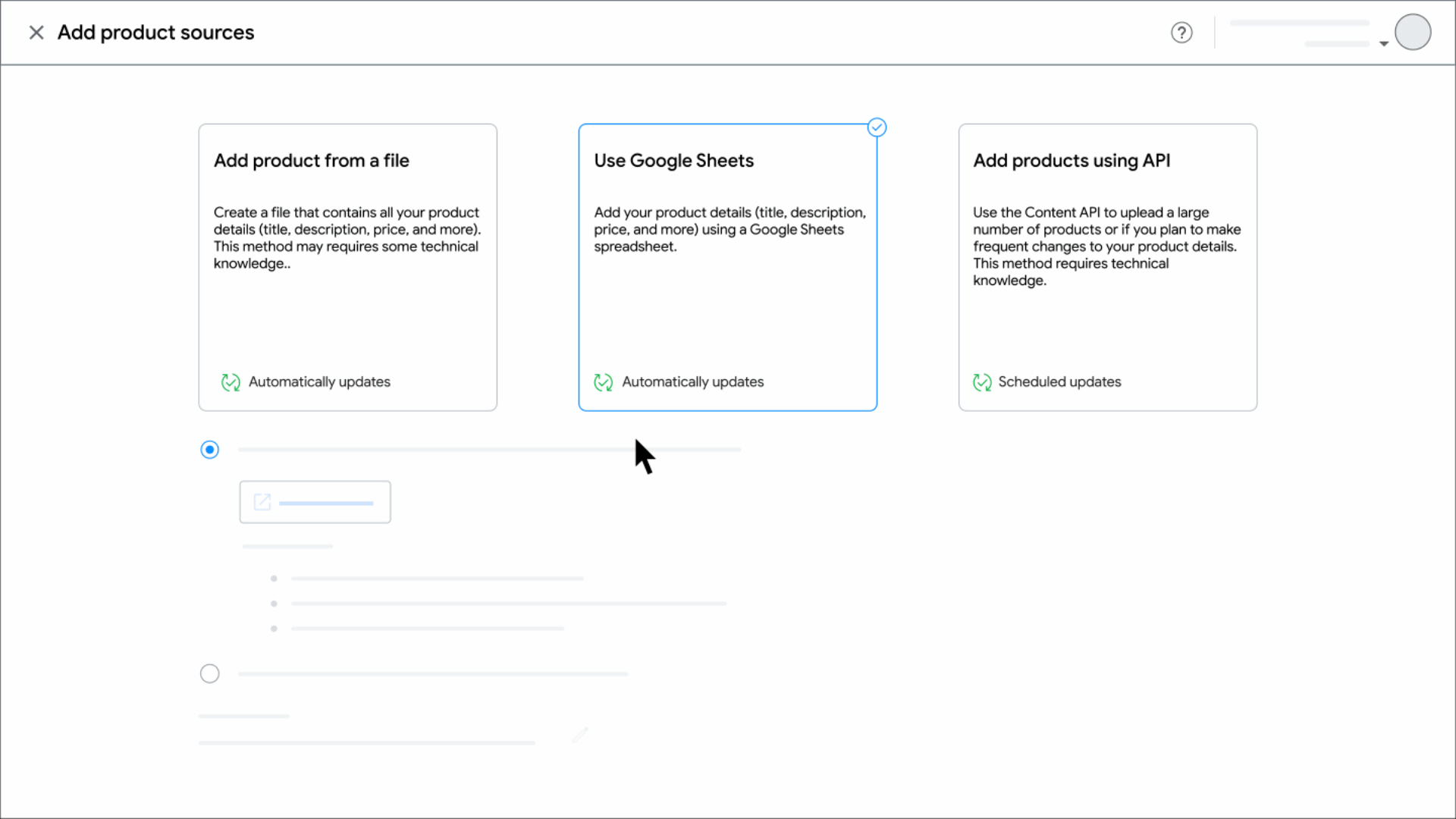Click the 'Add products using API' heading

(1072, 161)
